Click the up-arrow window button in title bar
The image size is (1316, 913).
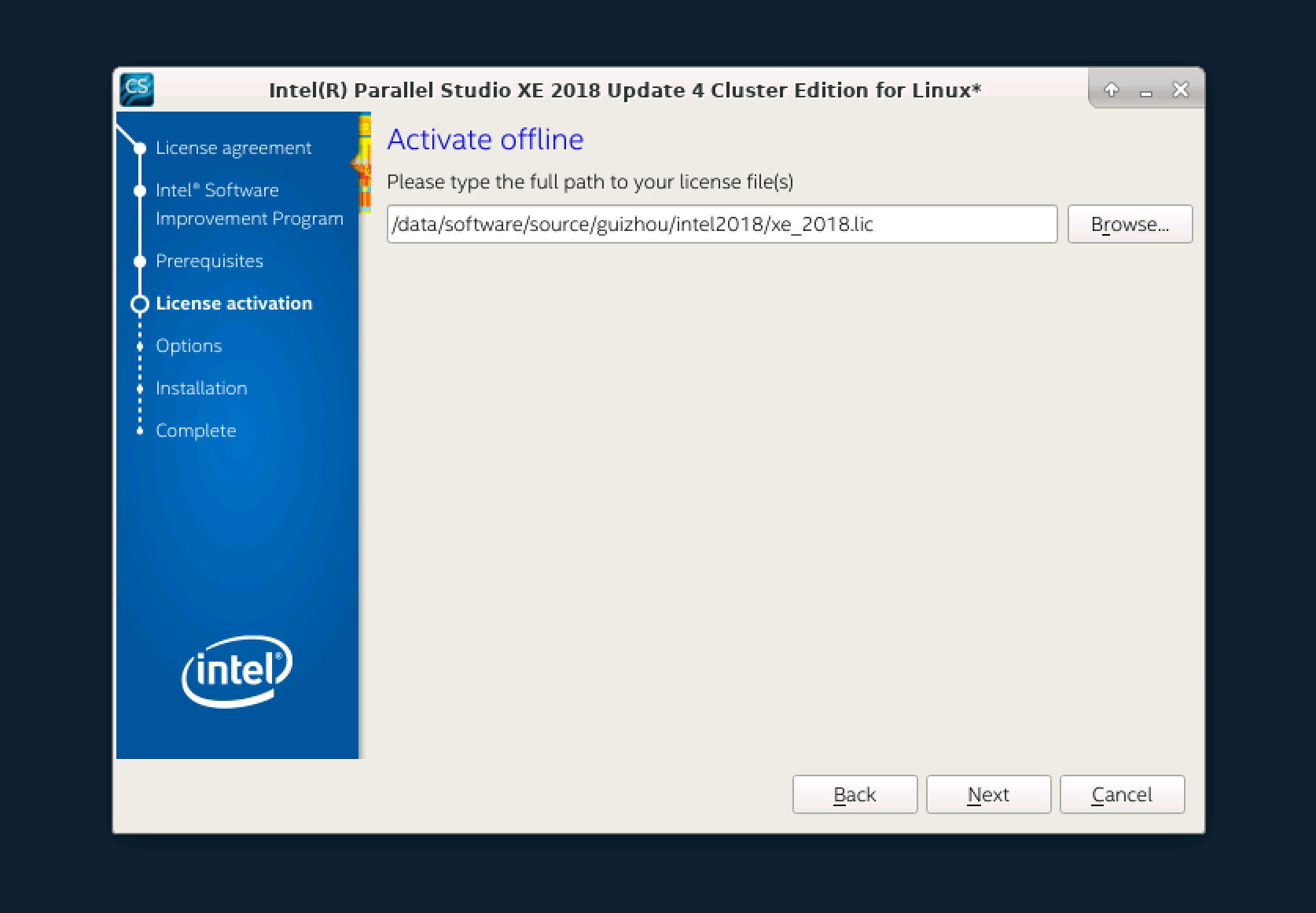(1111, 90)
